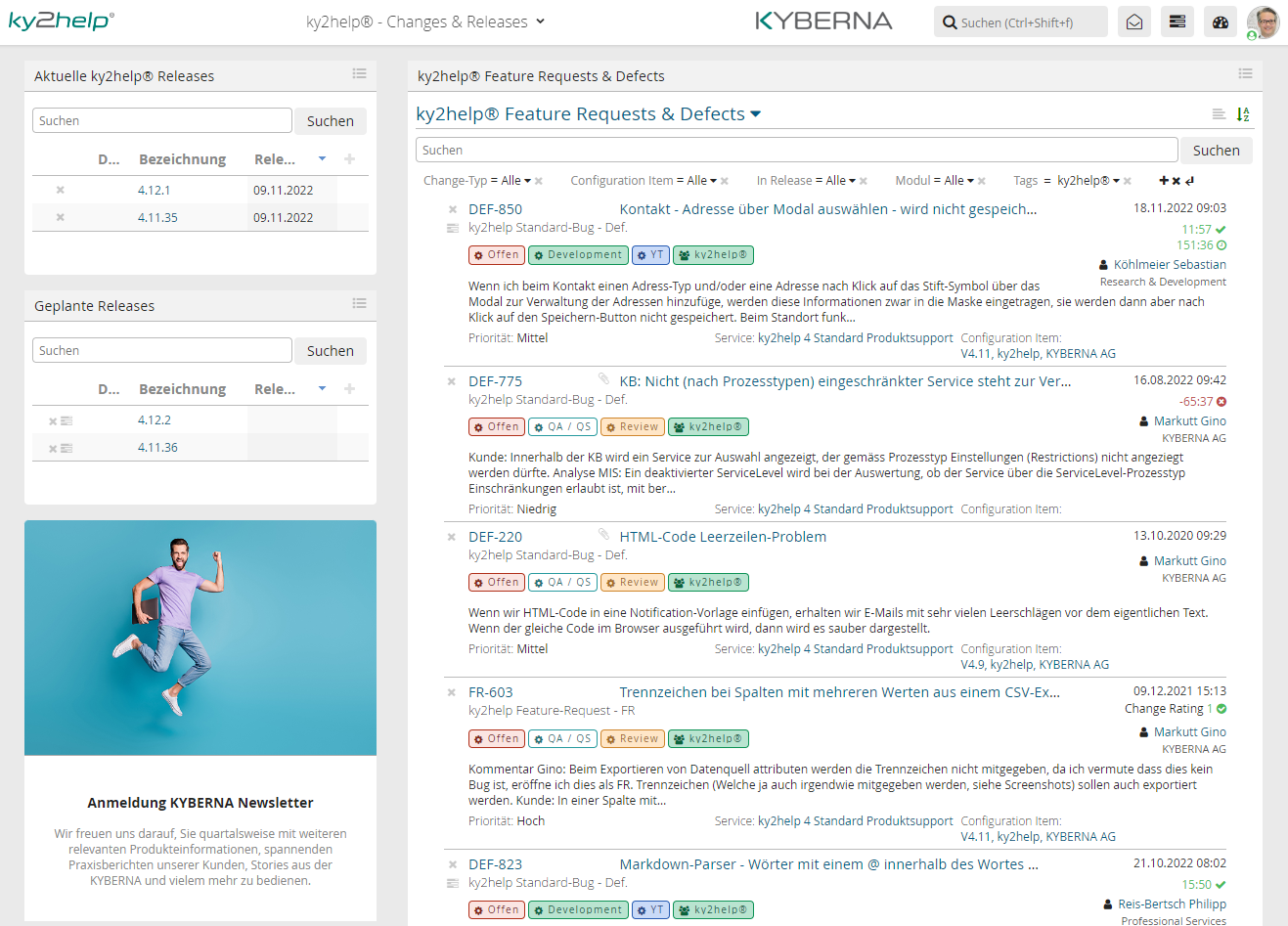Open Aktuelle ky2help Releases panel menu icon
The height and width of the screenshot is (926, 1288).
click(360, 73)
